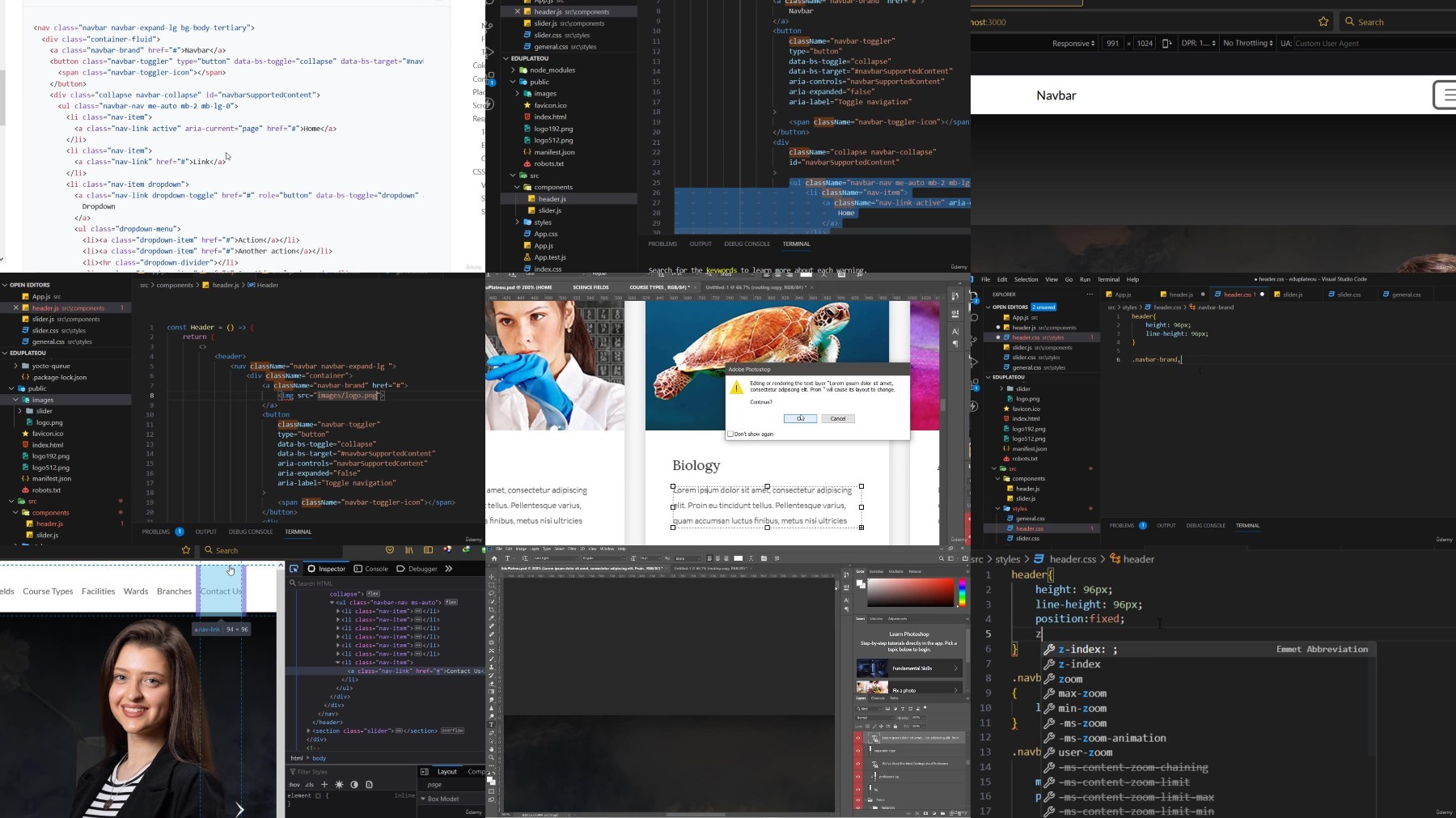The width and height of the screenshot is (1456, 818).
Task: Click the add new rule plus icon in DevTools
Action: (324, 785)
